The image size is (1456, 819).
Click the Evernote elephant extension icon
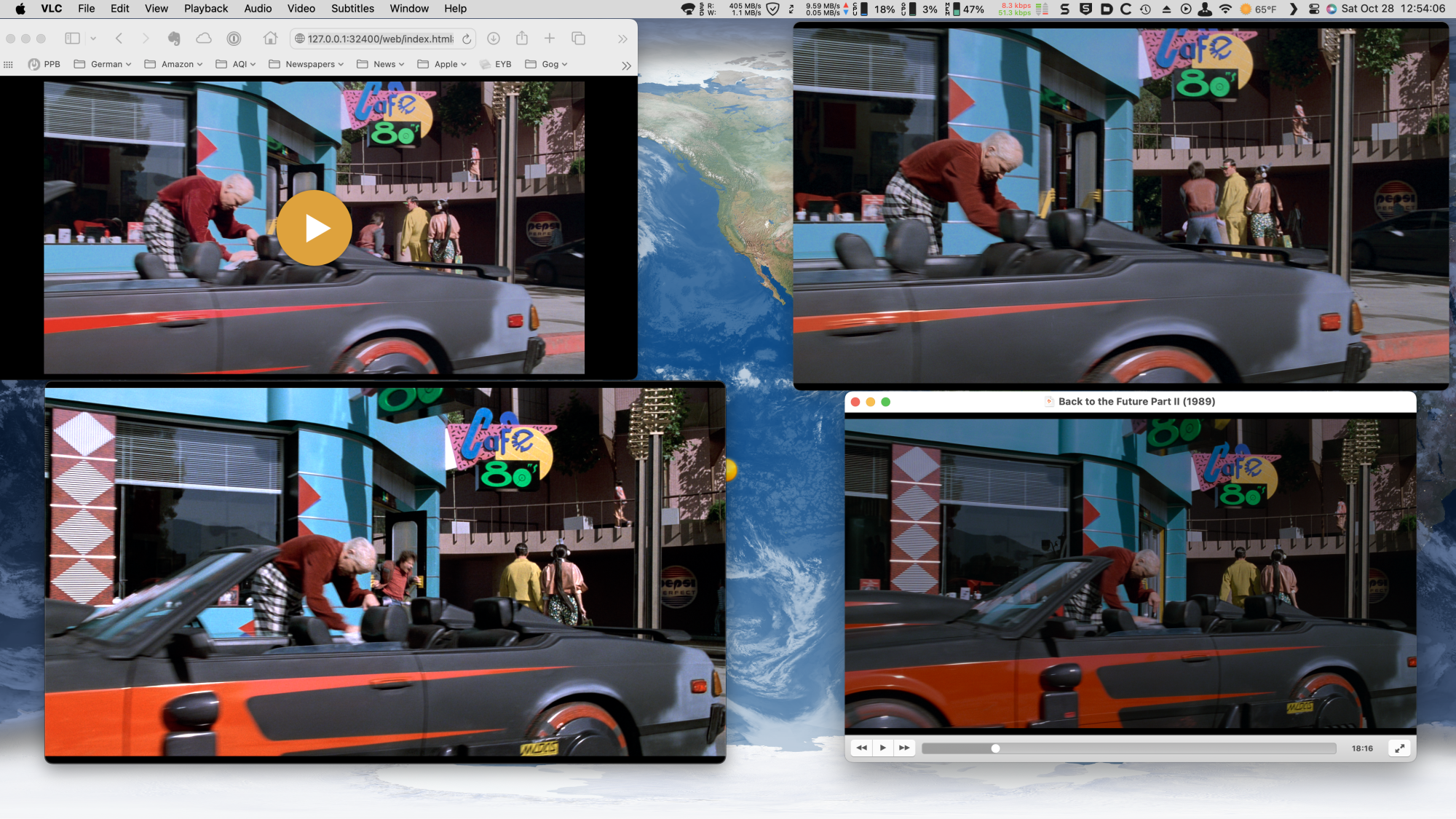click(x=173, y=39)
